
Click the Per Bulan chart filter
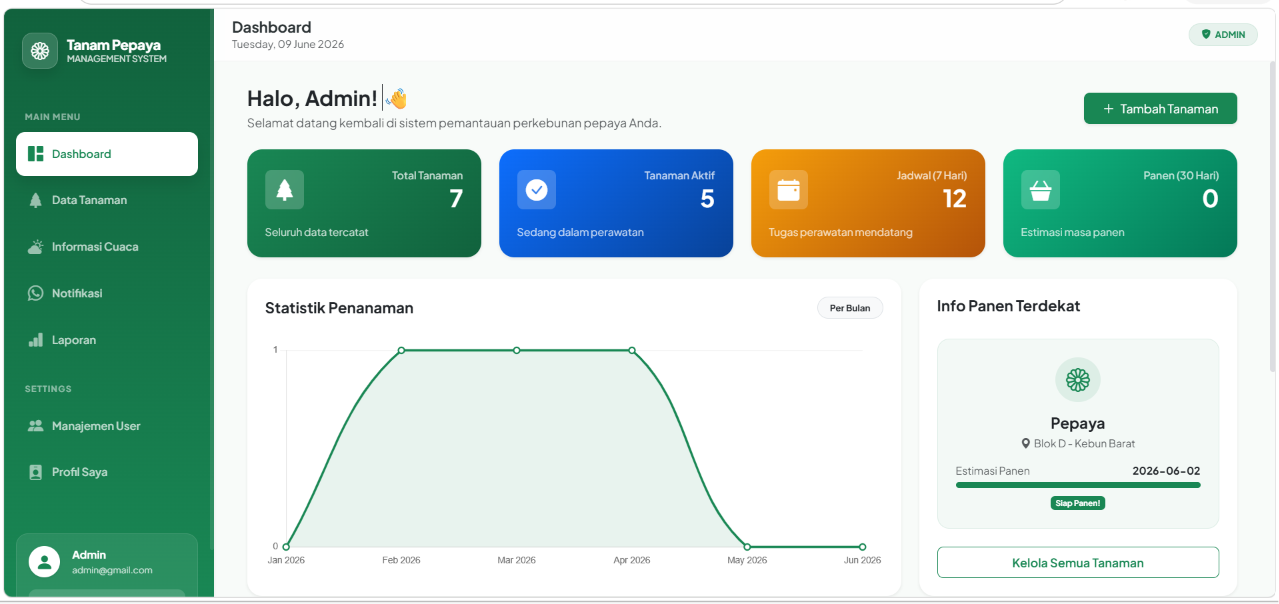point(850,308)
